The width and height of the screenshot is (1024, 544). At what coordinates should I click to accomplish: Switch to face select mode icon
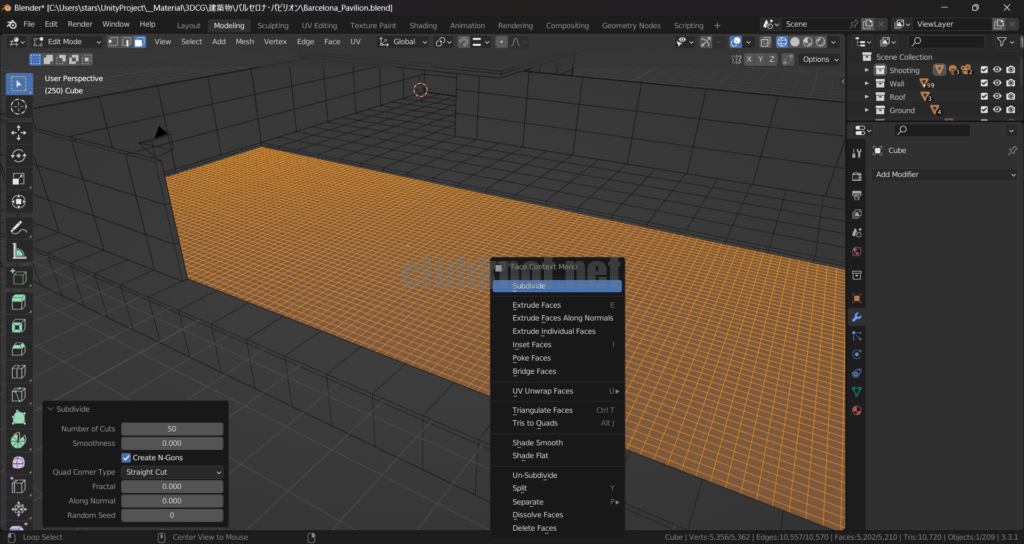[x=139, y=42]
